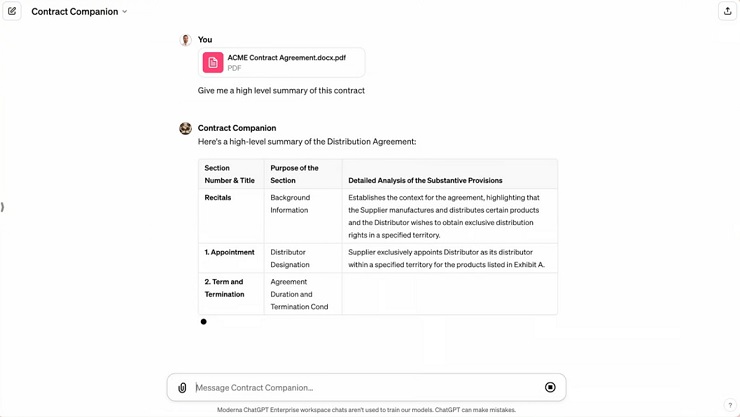This screenshot has width=740, height=417.
Task: Click the Section Number & Title header
Action: click(229, 174)
